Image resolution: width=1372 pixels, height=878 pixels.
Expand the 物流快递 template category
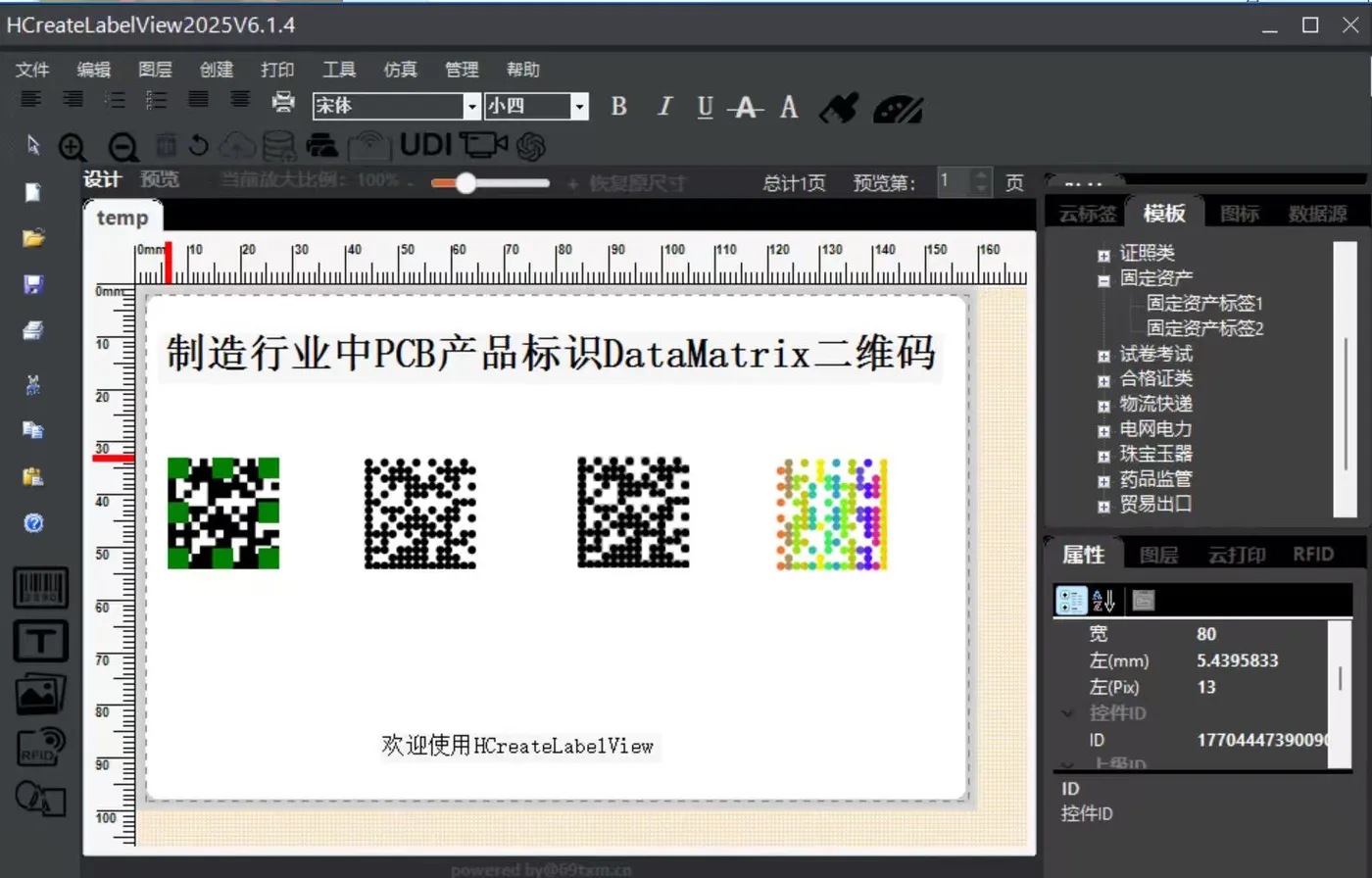(1104, 406)
